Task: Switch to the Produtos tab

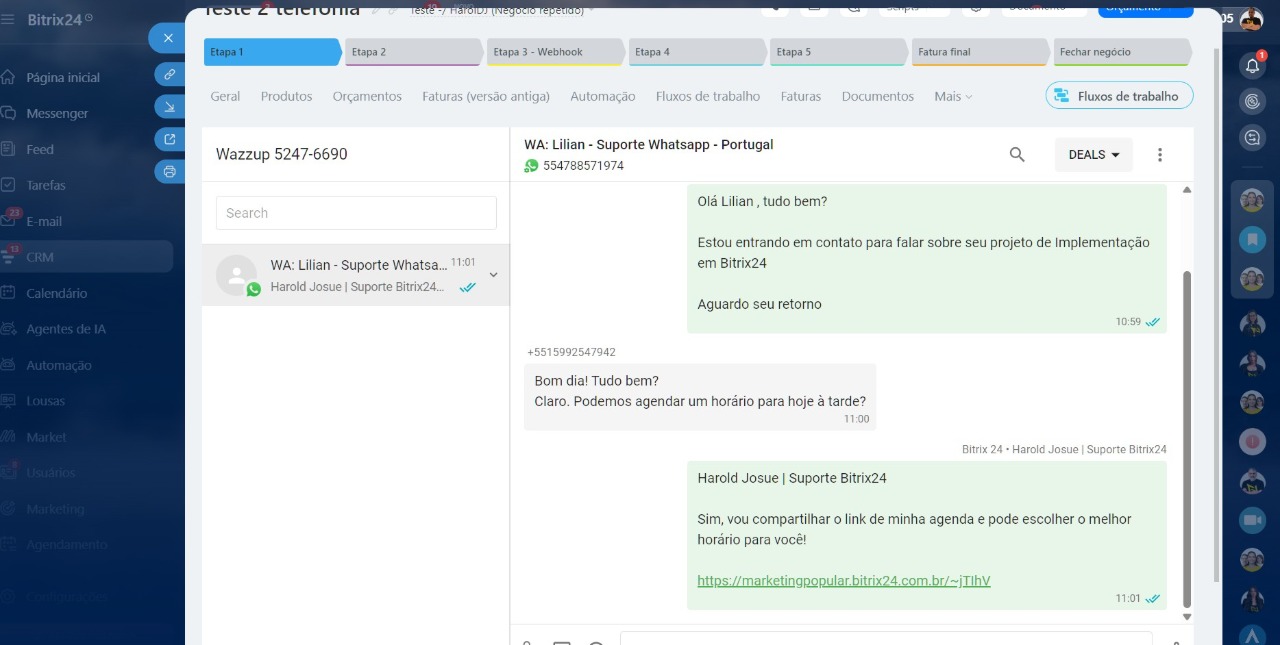Action: pos(286,96)
